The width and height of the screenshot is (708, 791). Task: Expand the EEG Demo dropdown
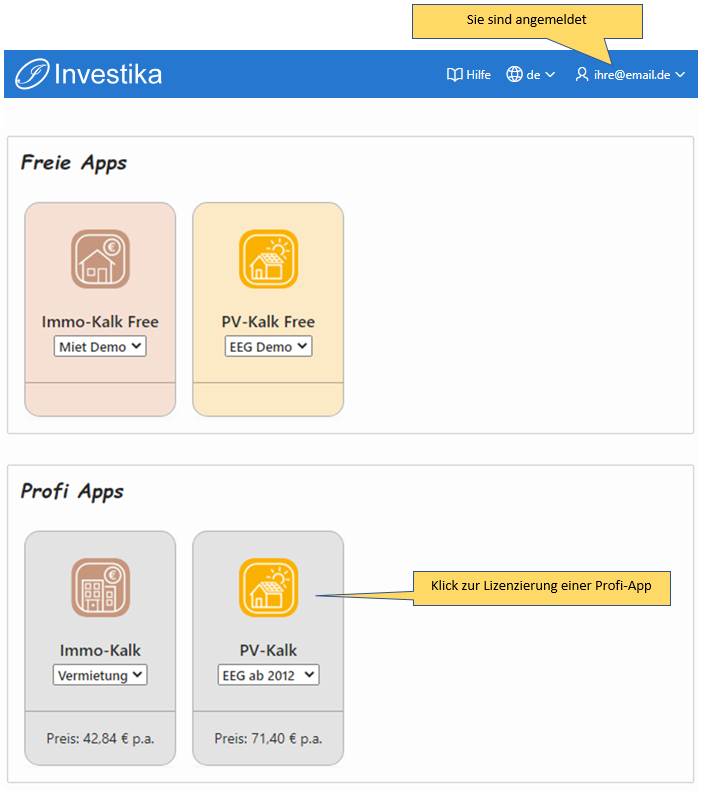coord(268,347)
